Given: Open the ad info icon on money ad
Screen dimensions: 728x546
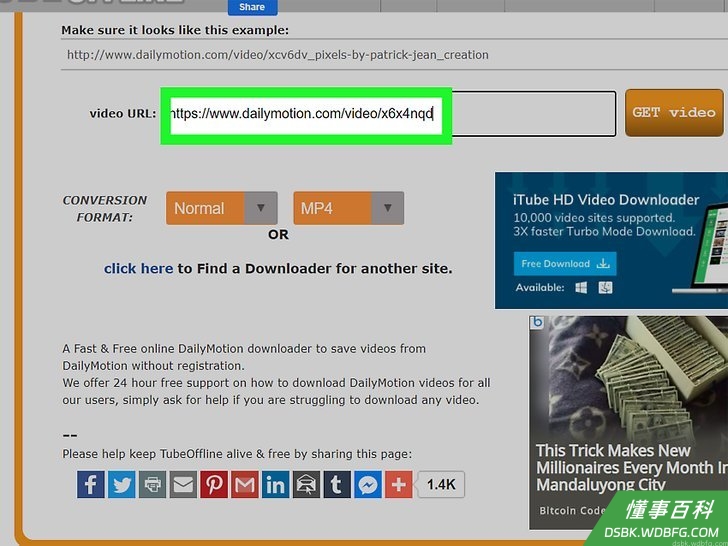Looking at the screenshot, I should [537, 322].
